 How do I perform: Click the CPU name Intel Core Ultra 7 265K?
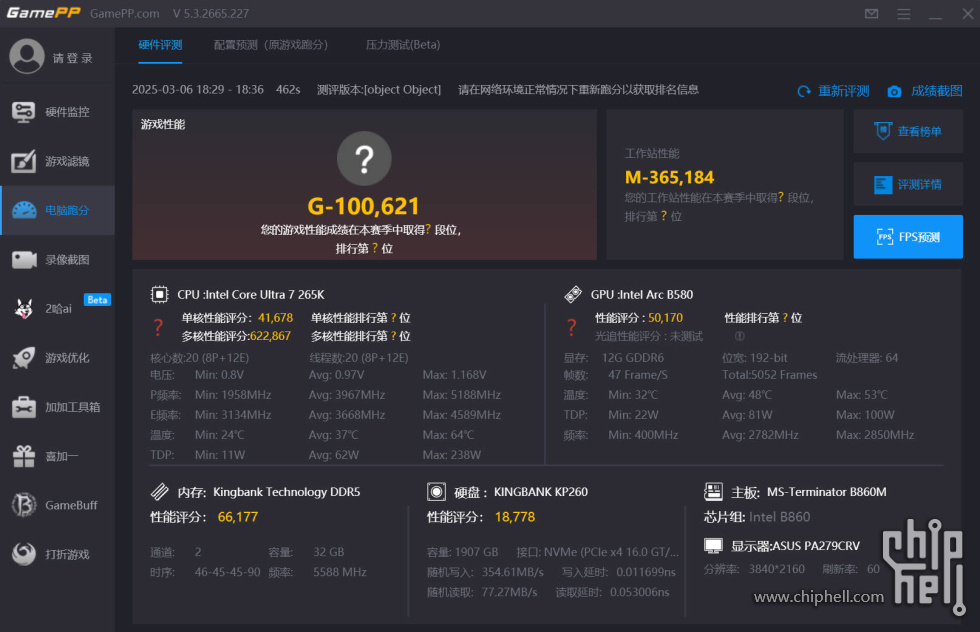(265, 294)
